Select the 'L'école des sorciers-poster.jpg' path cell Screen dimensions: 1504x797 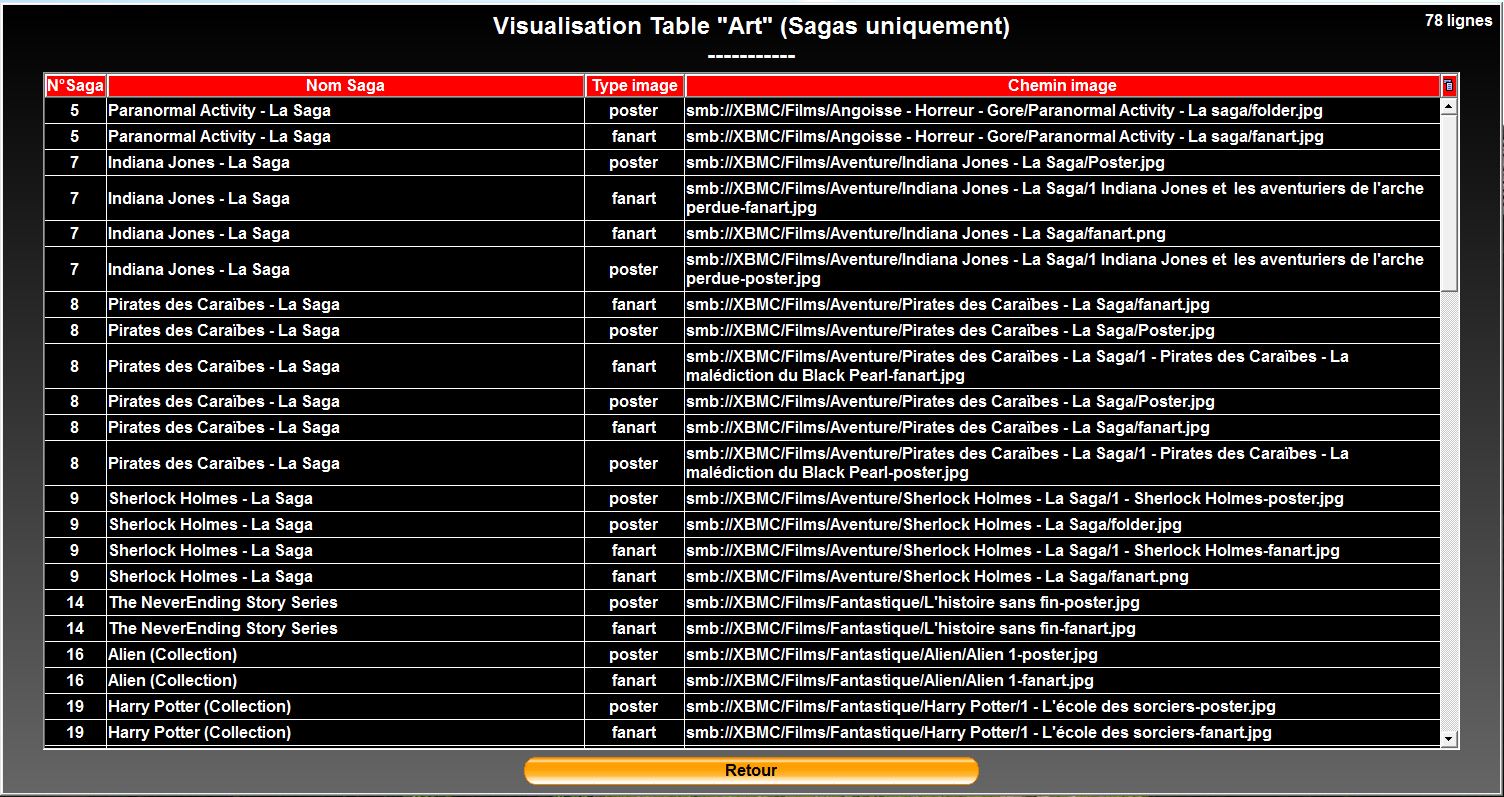click(1062, 707)
